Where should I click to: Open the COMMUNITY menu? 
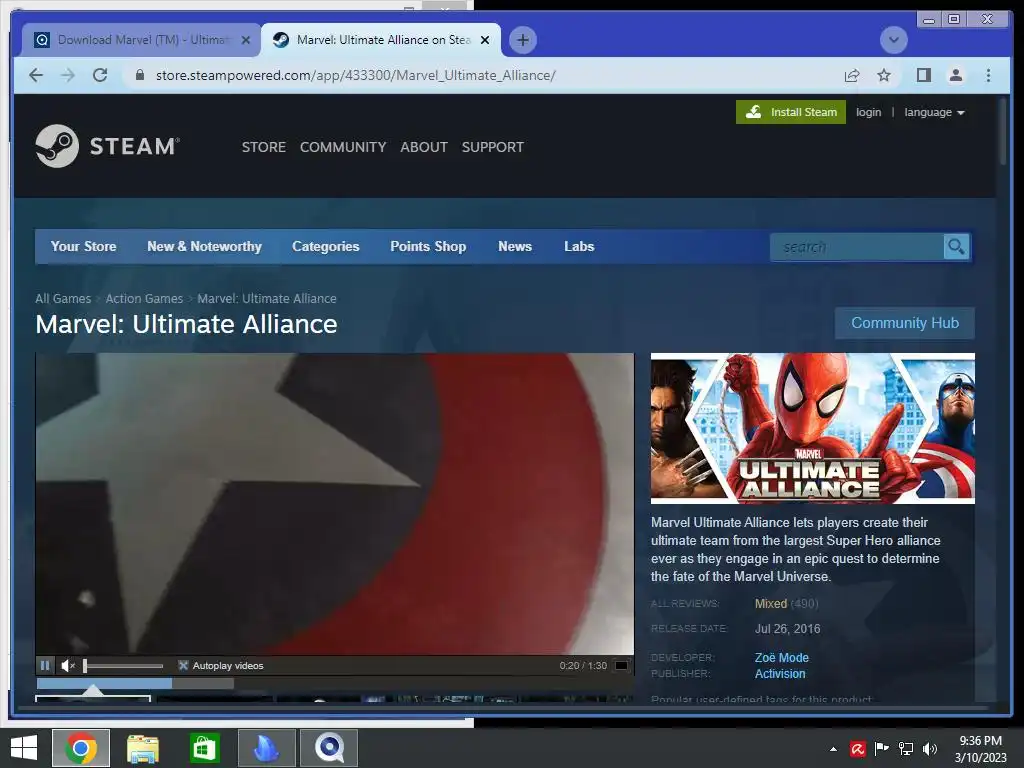(x=343, y=147)
